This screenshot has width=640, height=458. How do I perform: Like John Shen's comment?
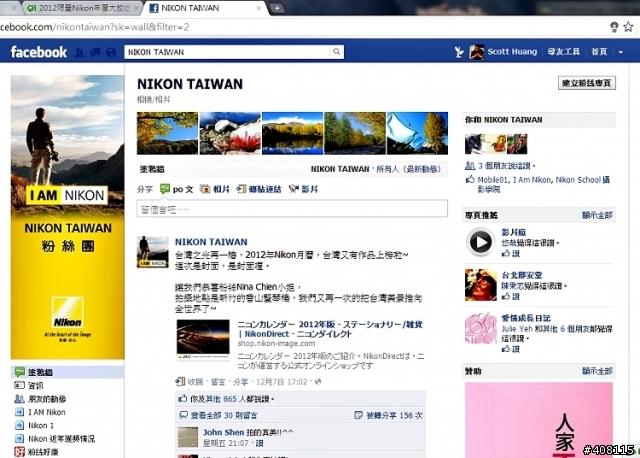pyautogui.click(x=259, y=443)
